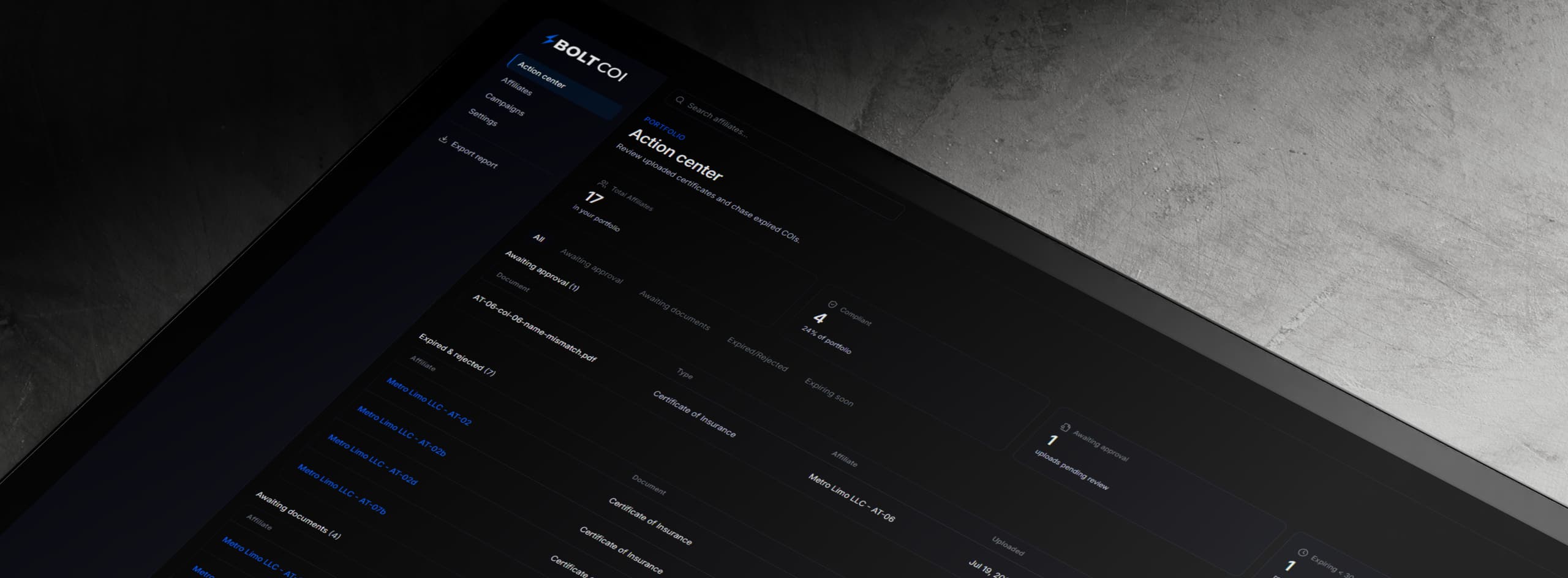The height and width of the screenshot is (578, 1568).
Task: Click the Type column header
Action: [685, 373]
